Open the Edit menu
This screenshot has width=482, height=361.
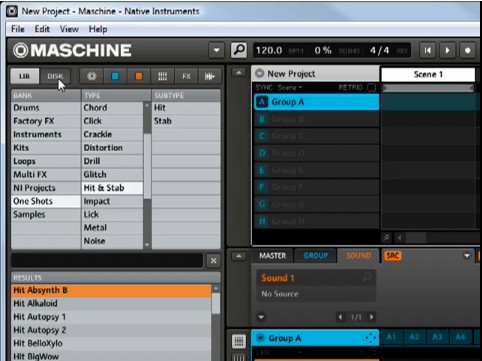coord(42,29)
